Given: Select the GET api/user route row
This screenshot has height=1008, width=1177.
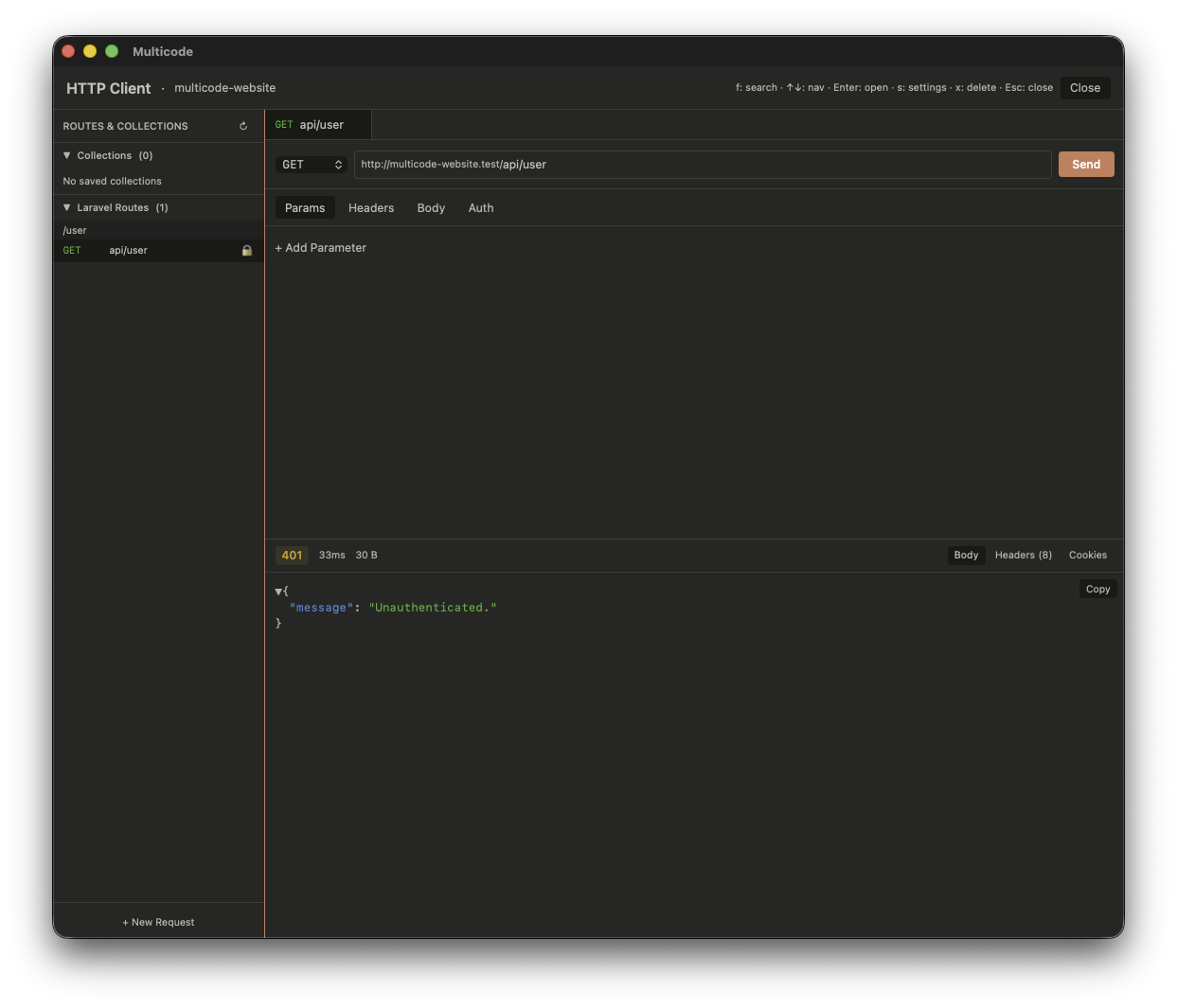Looking at the screenshot, I should pyautogui.click(x=158, y=251).
